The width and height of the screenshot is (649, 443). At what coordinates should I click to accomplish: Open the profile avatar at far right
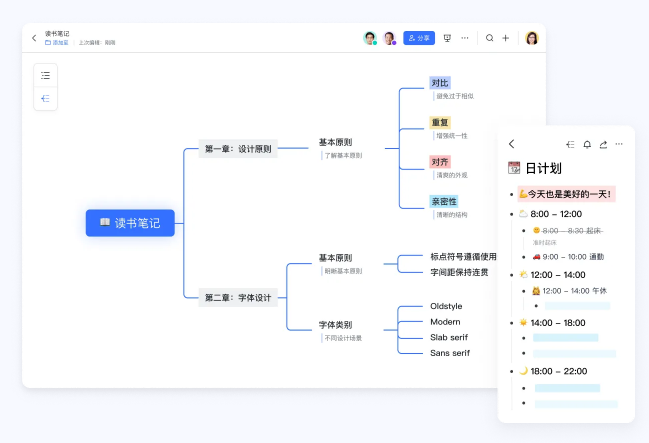[x=532, y=38]
